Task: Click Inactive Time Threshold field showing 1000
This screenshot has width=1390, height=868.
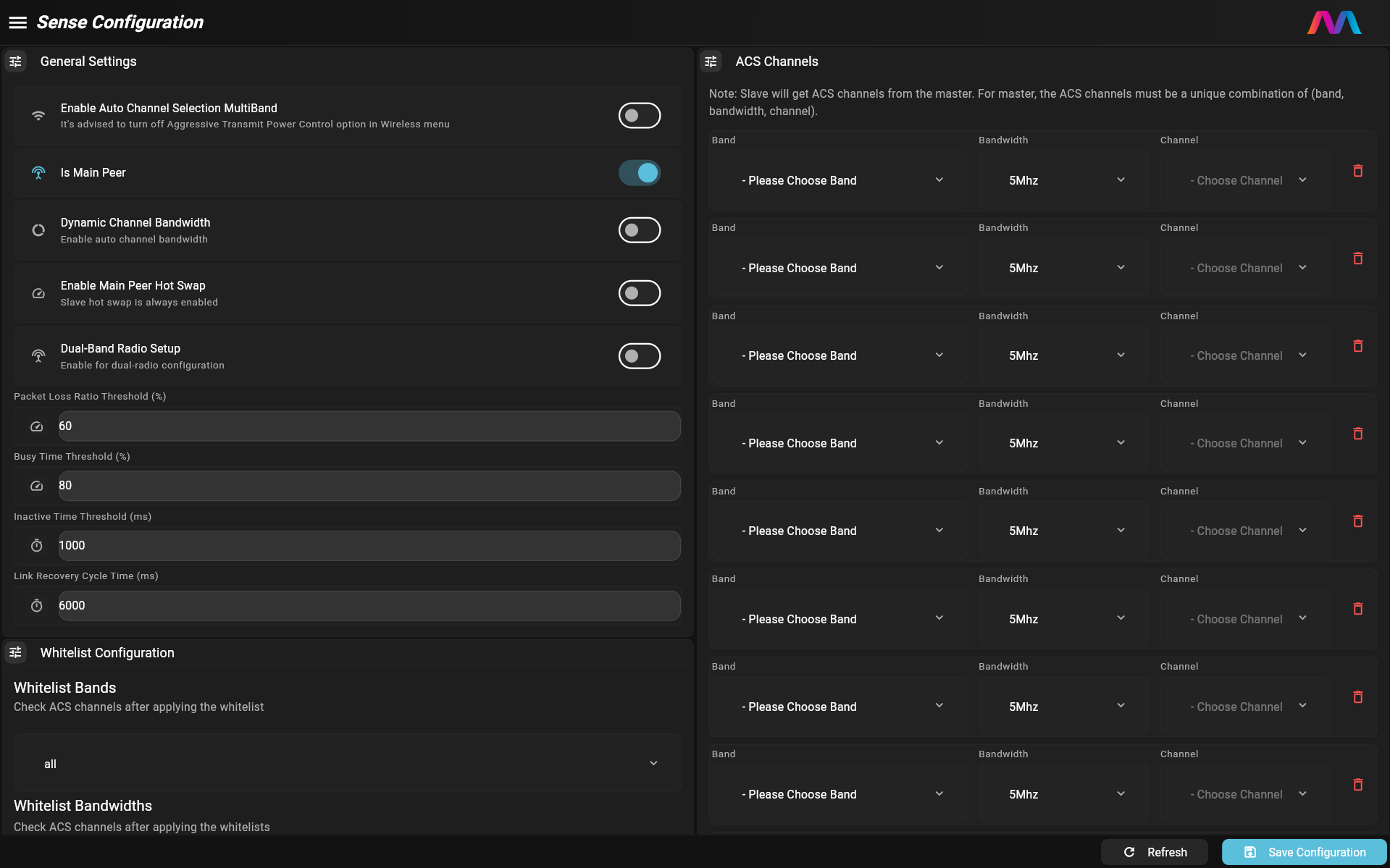Action: click(x=369, y=546)
